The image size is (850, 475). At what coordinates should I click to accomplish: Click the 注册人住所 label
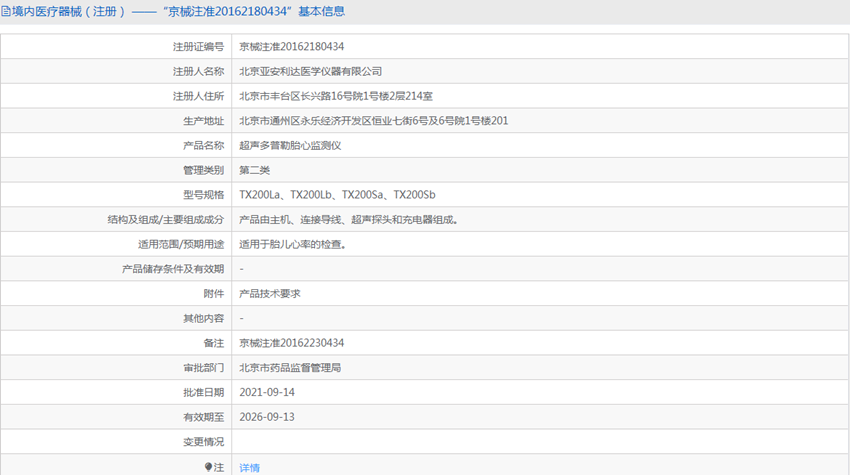coord(198,96)
